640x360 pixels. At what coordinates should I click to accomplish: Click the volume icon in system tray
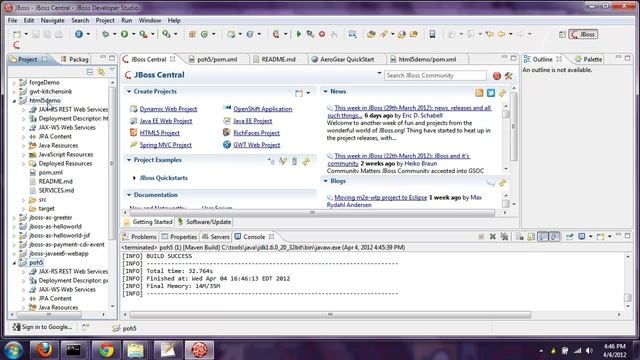pos(589,351)
